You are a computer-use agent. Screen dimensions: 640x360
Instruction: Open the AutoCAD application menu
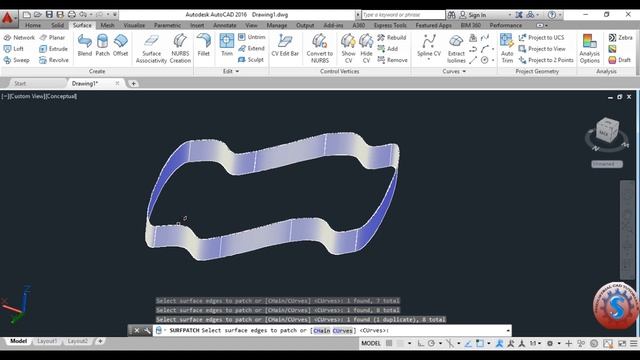point(8,18)
